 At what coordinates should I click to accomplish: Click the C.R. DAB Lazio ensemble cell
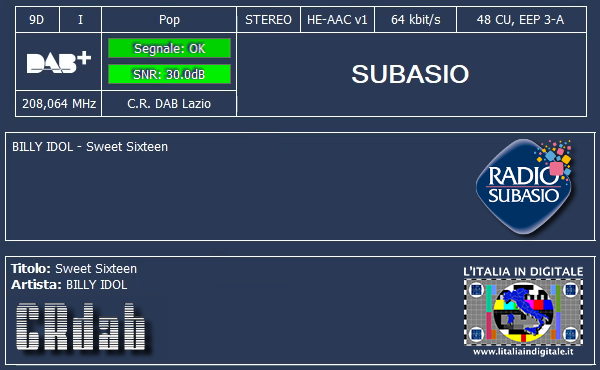pos(169,103)
